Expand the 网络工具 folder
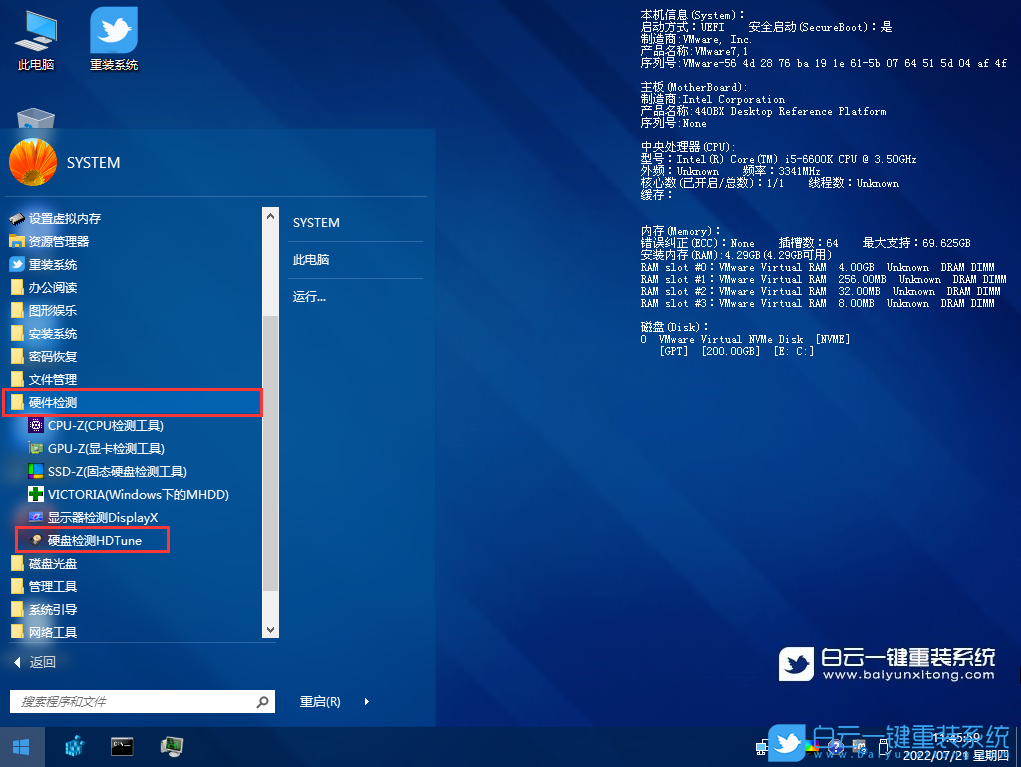 tap(52, 633)
